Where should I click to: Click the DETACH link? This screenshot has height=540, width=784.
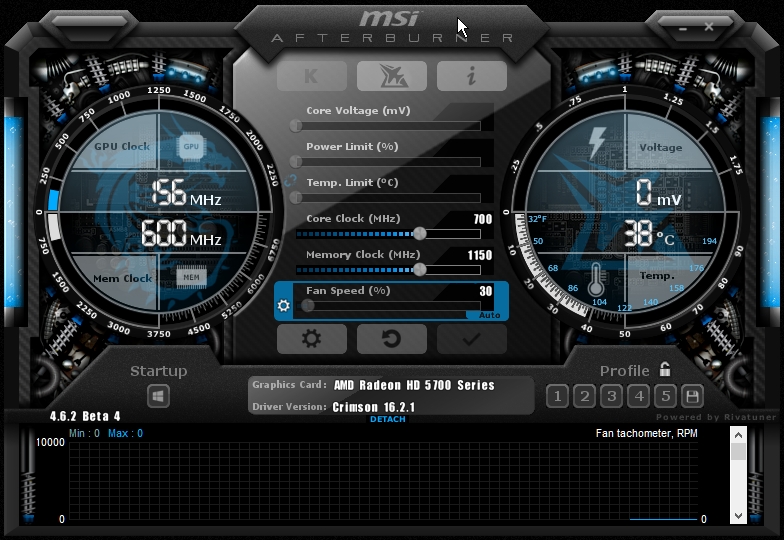coord(388,419)
